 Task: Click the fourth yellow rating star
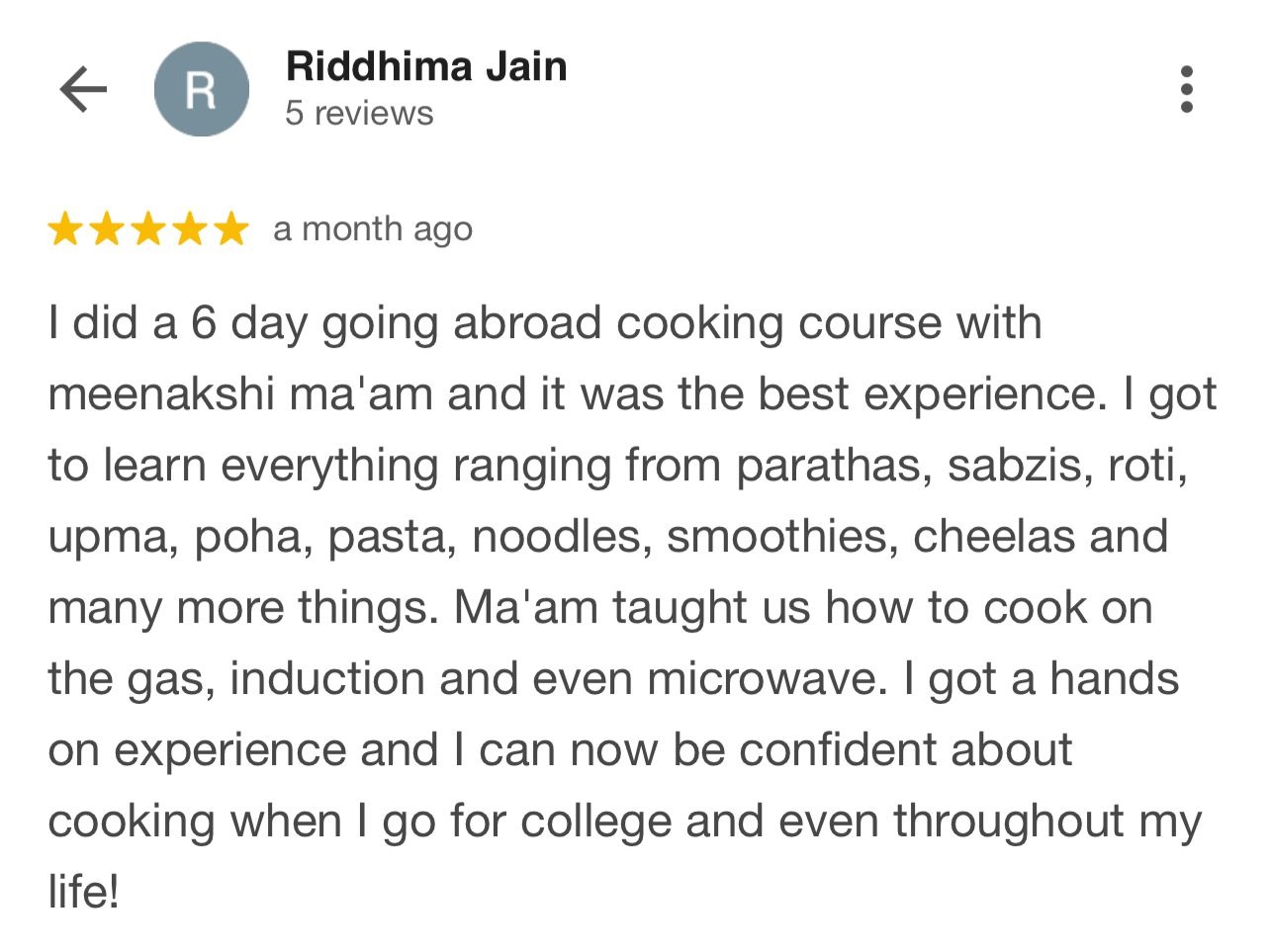190,229
